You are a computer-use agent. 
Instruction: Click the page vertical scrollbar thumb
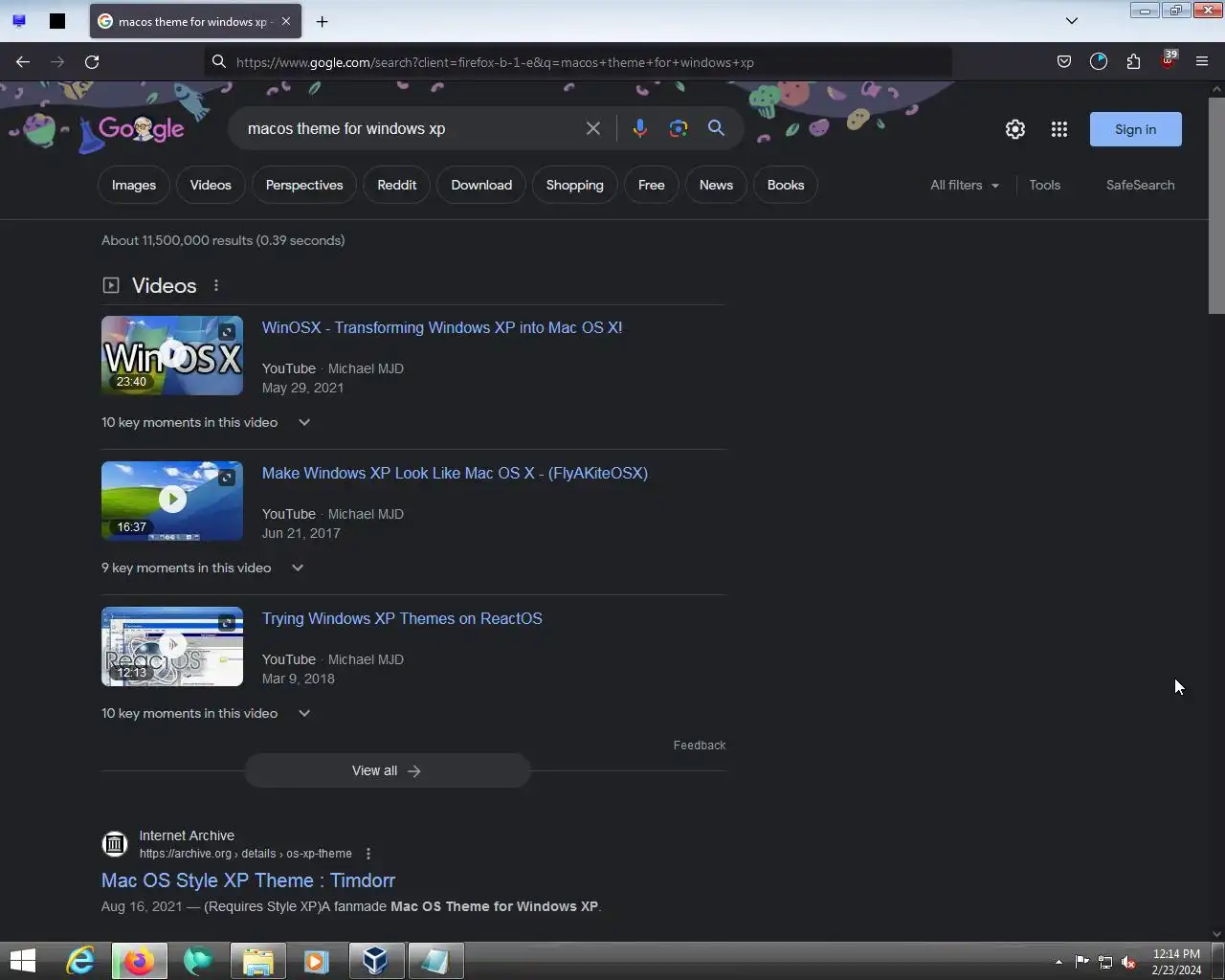coord(1216,205)
